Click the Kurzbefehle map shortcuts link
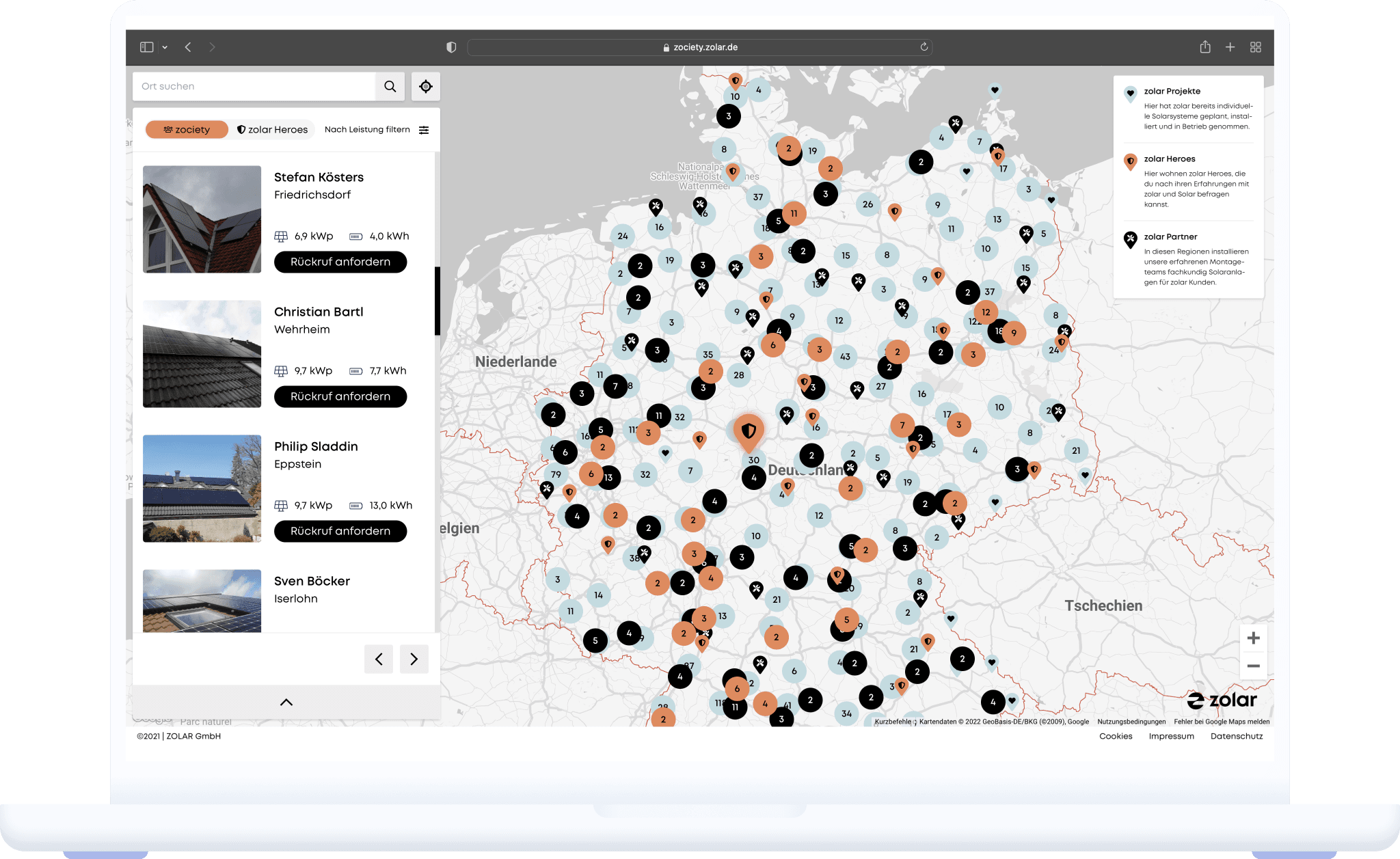The width and height of the screenshot is (1400, 859). click(x=893, y=722)
